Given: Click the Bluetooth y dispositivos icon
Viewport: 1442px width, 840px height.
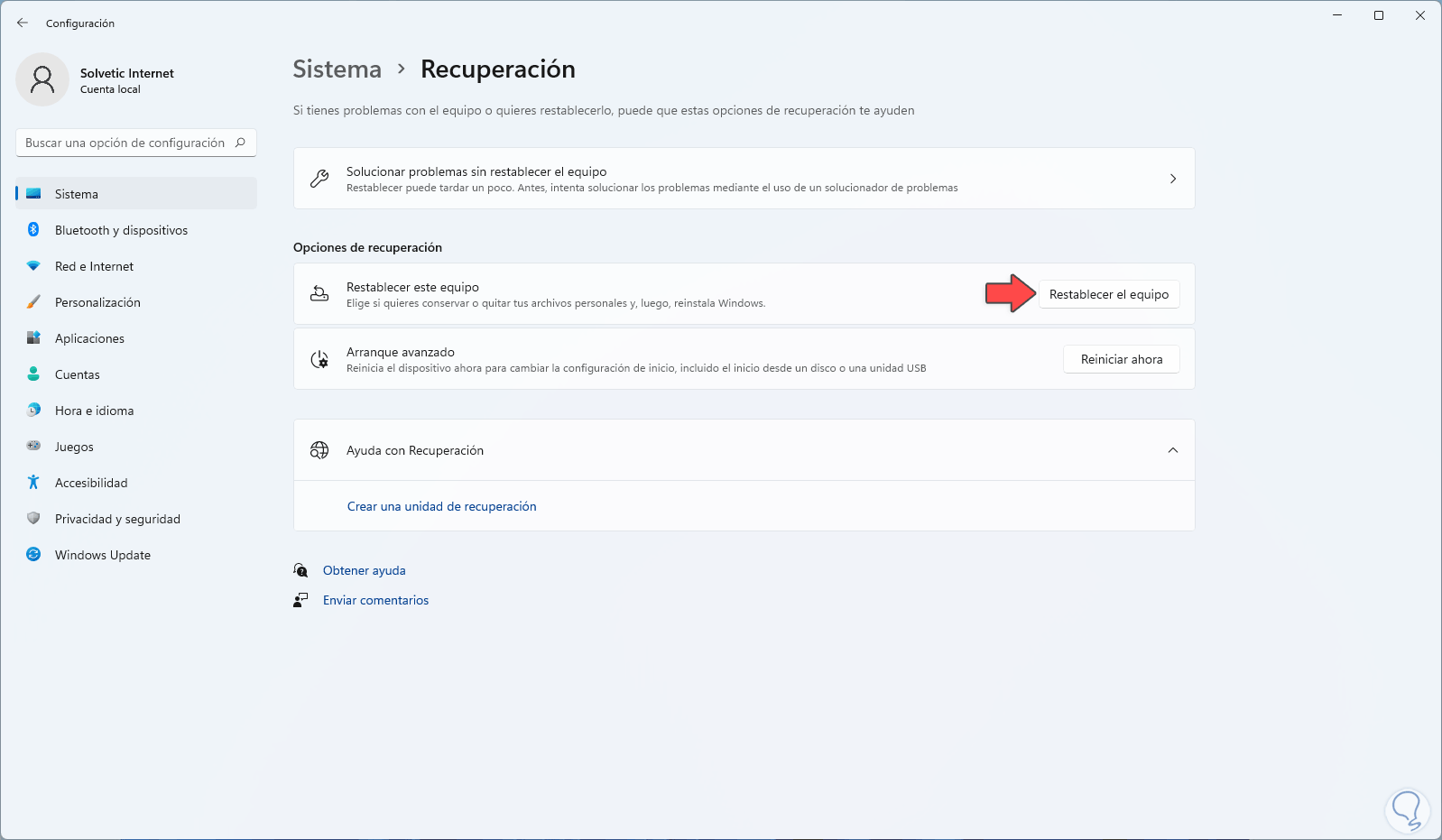Looking at the screenshot, I should coord(33,230).
